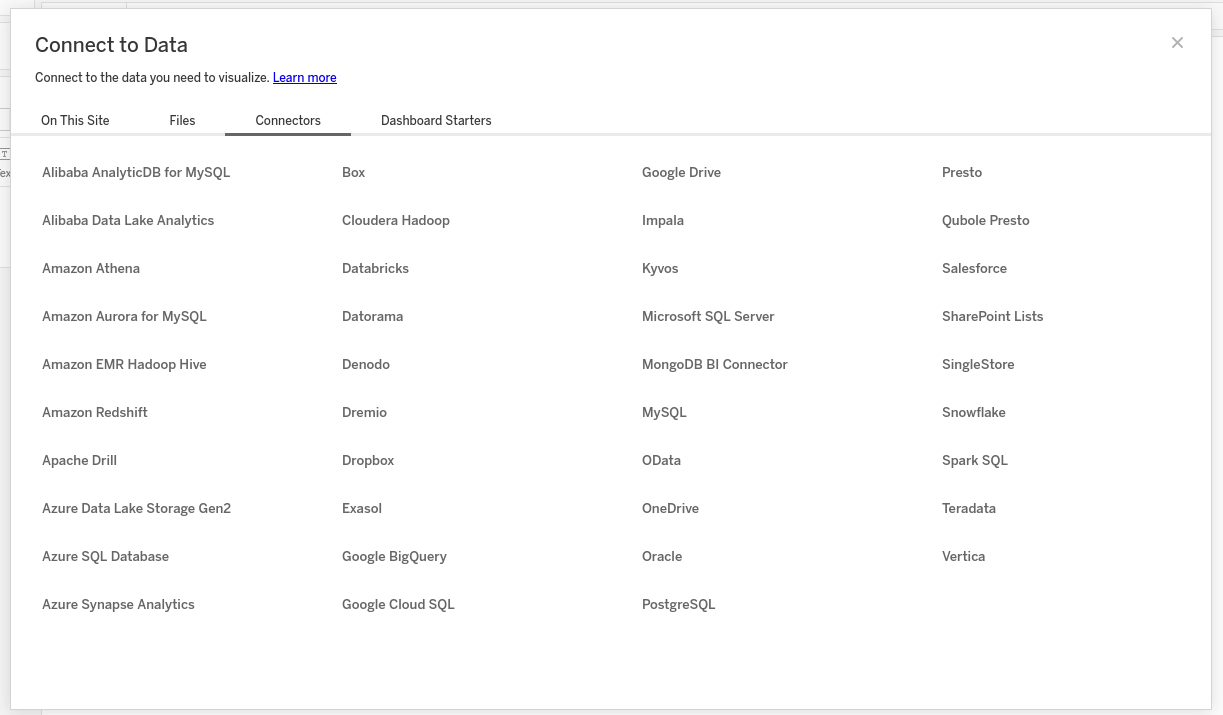Select Amazon Aurora for MySQL
Viewport: 1223px width, 715px height.
pos(124,316)
